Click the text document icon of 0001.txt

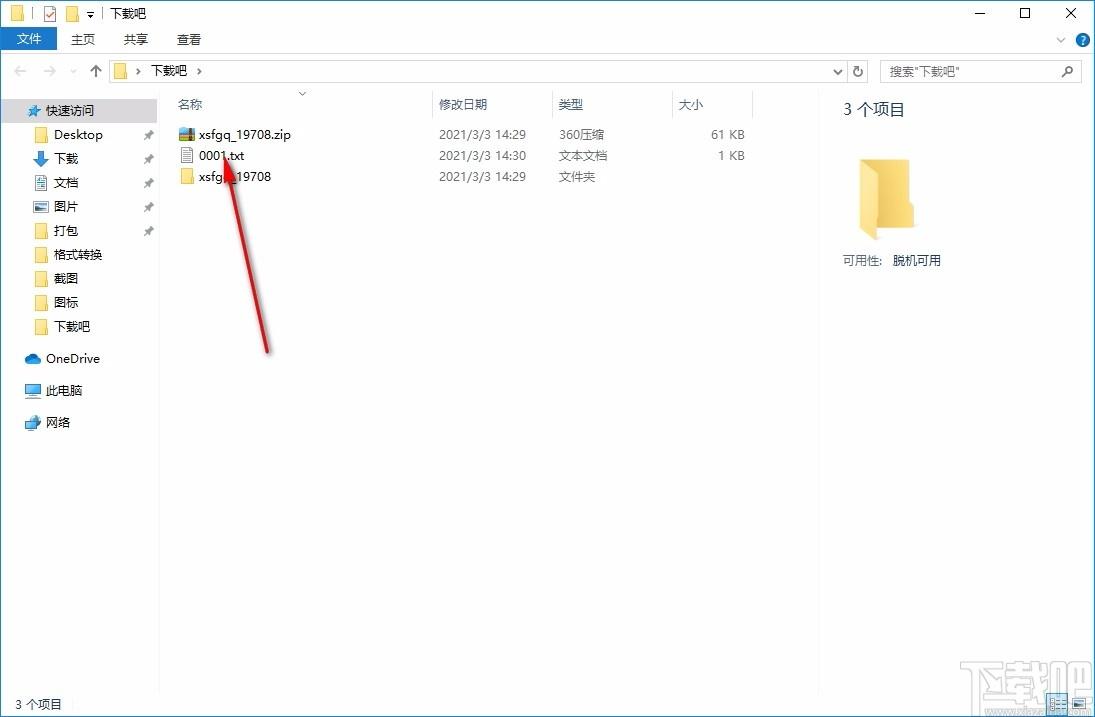(x=186, y=155)
